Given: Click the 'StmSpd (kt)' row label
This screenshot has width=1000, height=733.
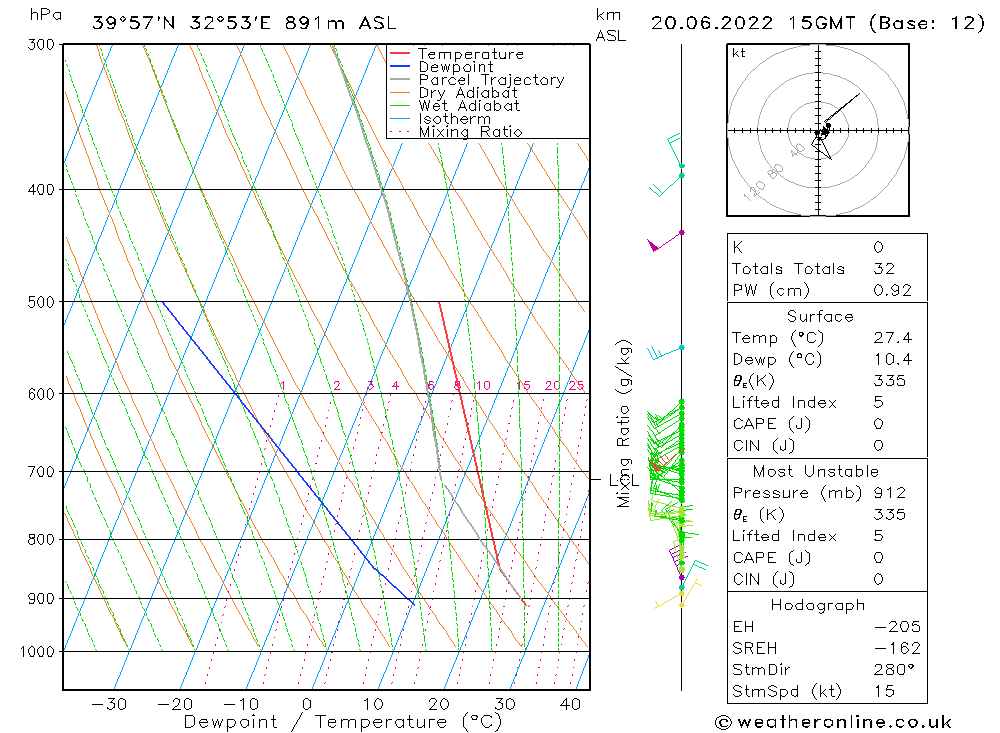Looking at the screenshot, I should (x=787, y=692).
